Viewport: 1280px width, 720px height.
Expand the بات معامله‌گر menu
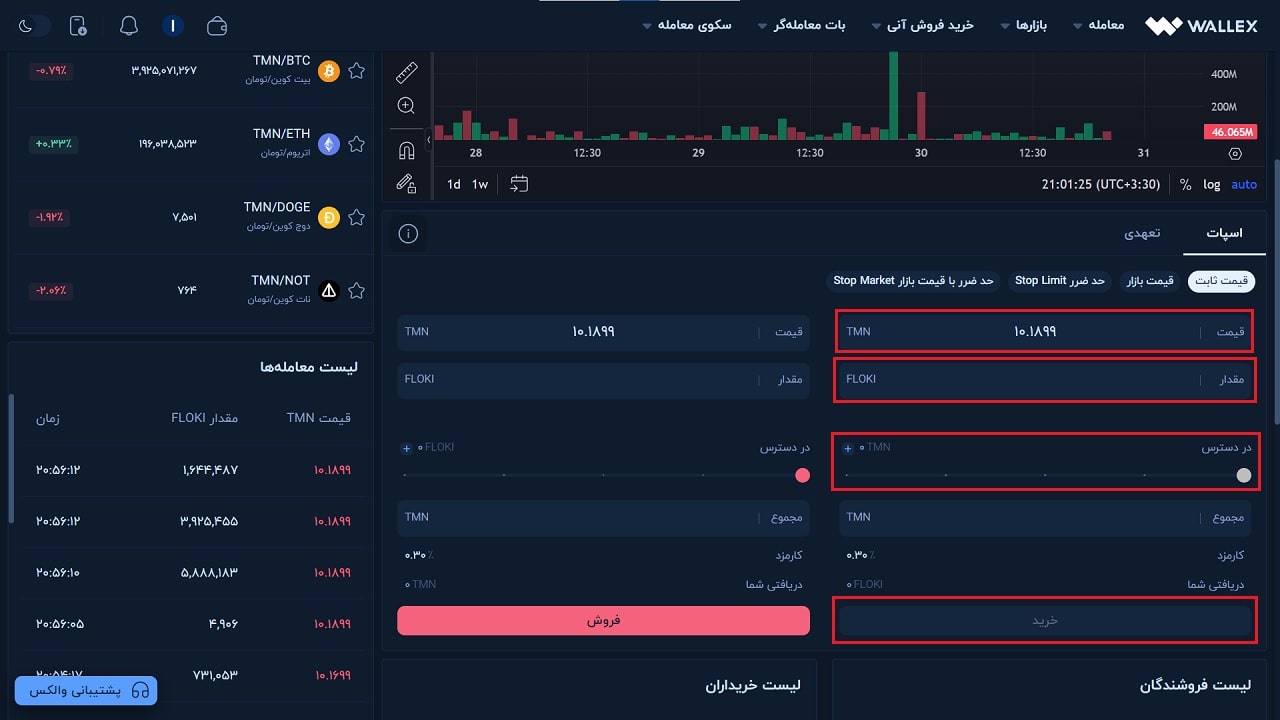pos(802,25)
